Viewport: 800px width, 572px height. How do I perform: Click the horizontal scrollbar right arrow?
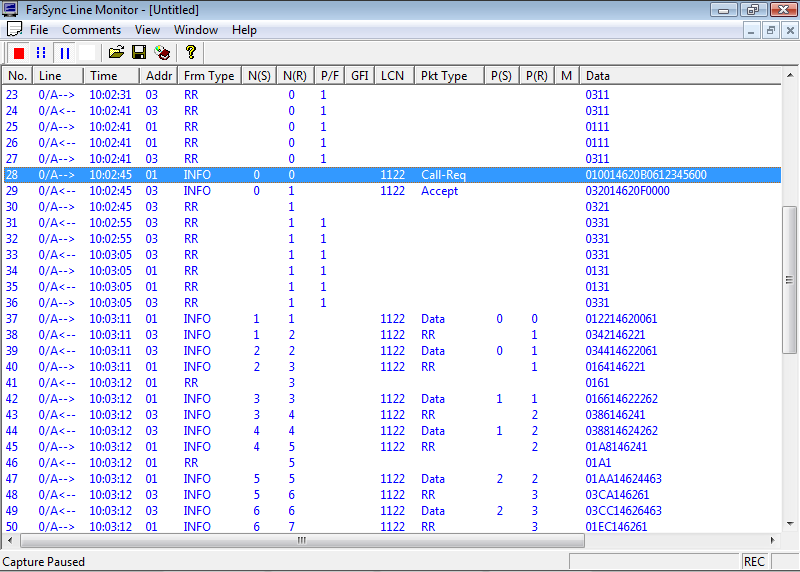(x=772, y=540)
